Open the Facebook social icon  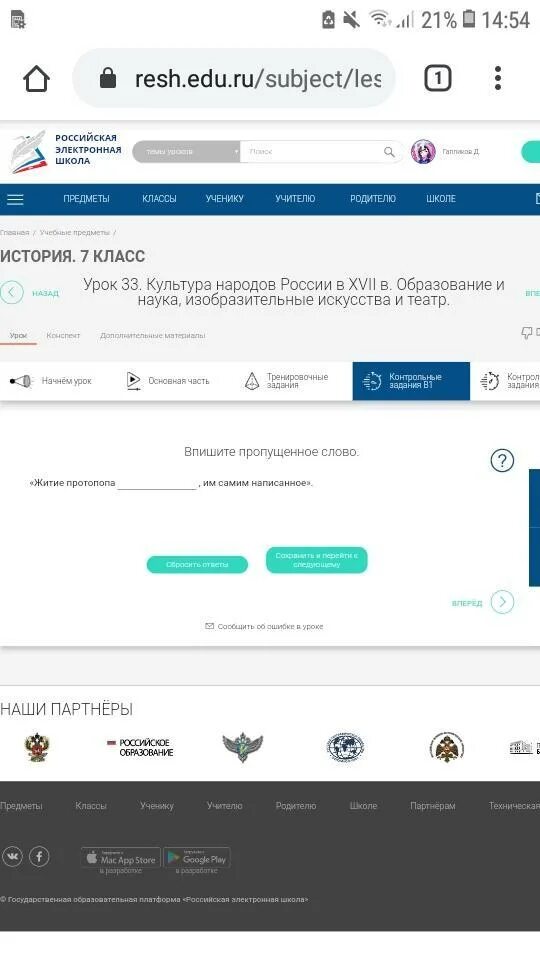tap(39, 857)
